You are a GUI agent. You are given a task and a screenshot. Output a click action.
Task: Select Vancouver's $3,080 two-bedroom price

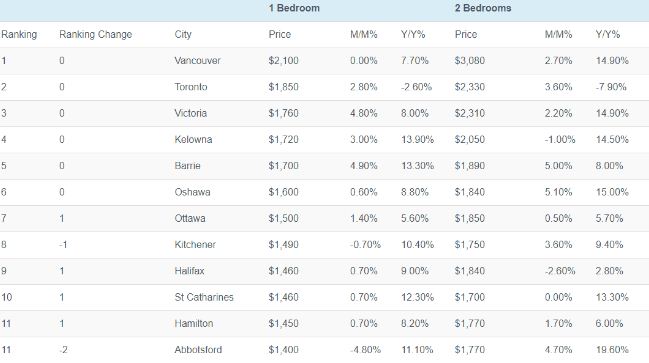coord(470,61)
